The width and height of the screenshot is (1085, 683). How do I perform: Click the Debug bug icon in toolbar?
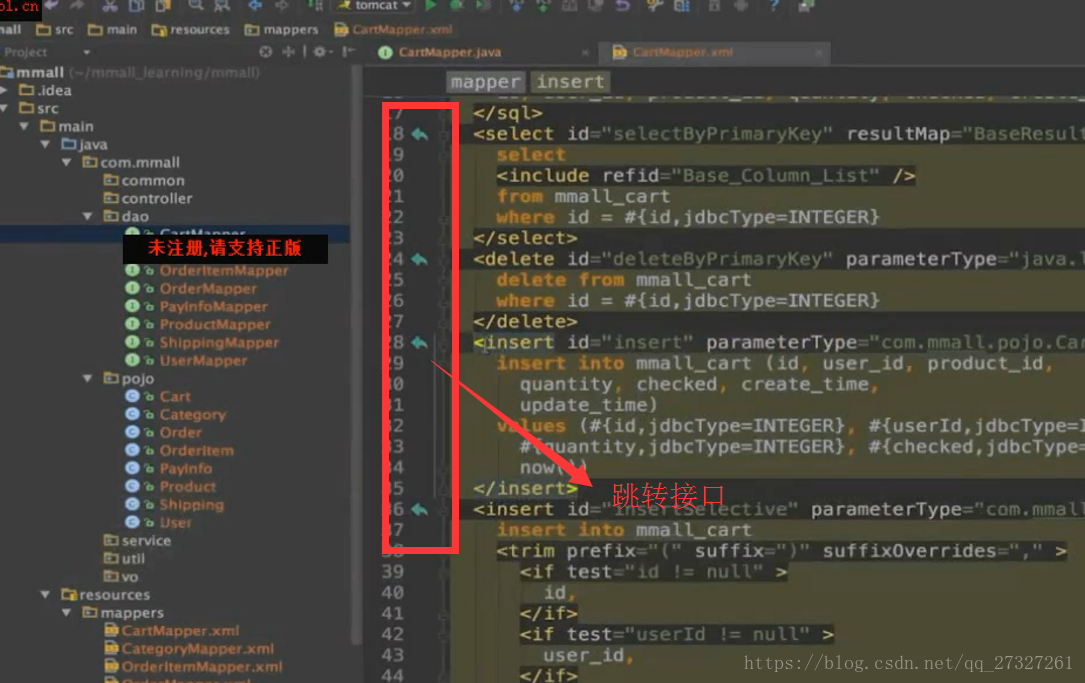(x=457, y=6)
